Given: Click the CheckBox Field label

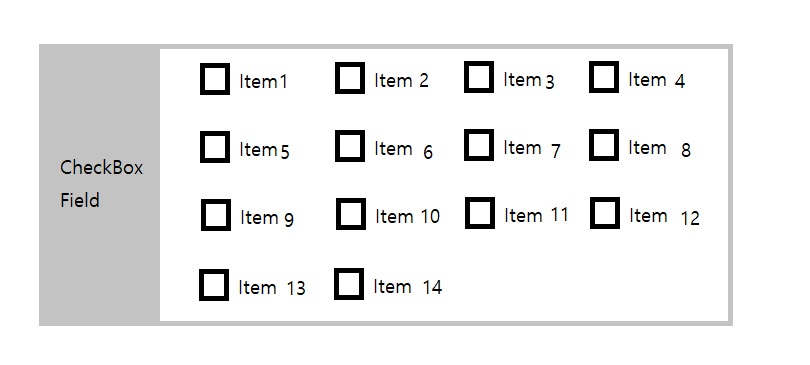Looking at the screenshot, I should click(x=101, y=184).
